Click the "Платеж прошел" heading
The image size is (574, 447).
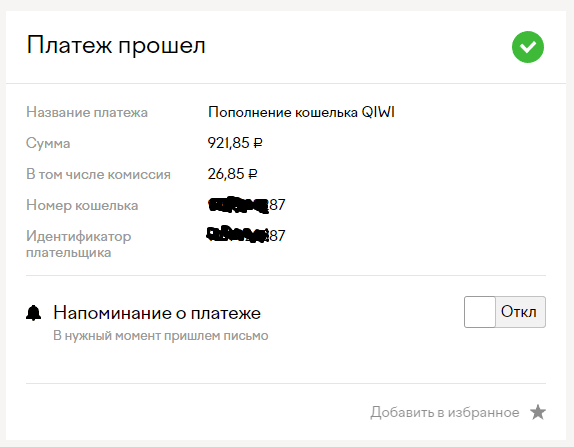pyautogui.click(x=116, y=45)
